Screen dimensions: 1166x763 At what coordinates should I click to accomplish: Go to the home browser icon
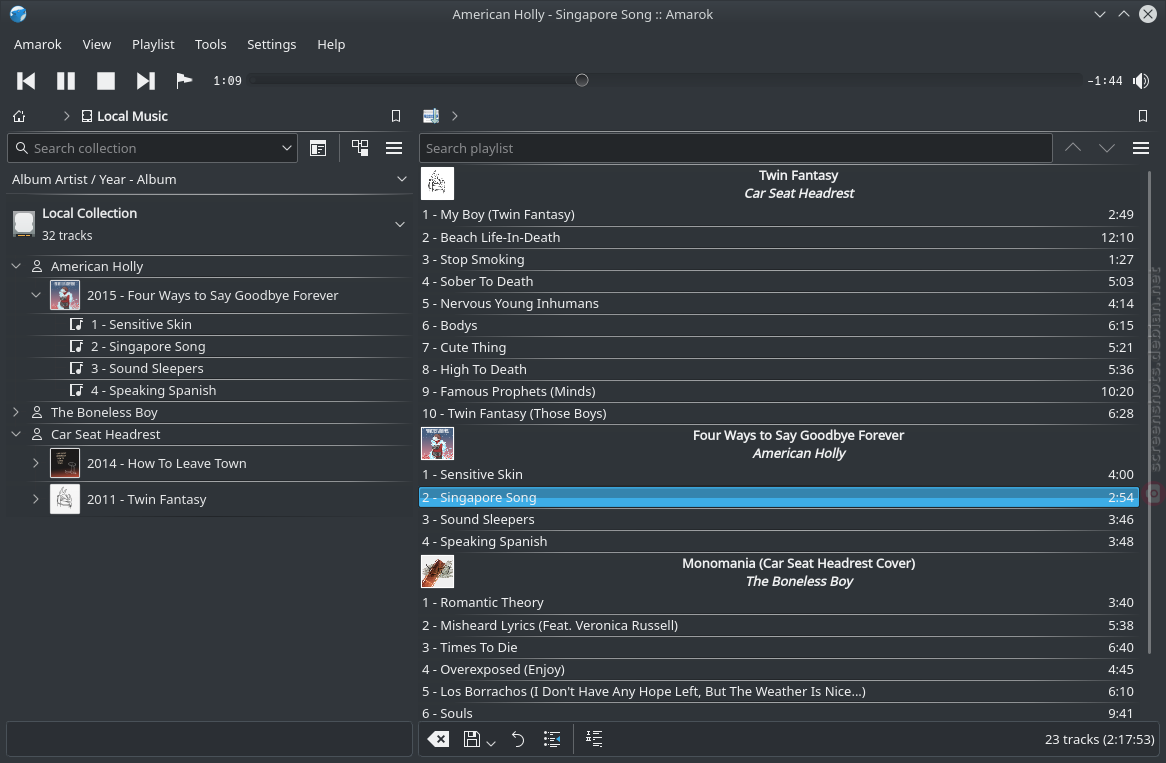pos(19,116)
